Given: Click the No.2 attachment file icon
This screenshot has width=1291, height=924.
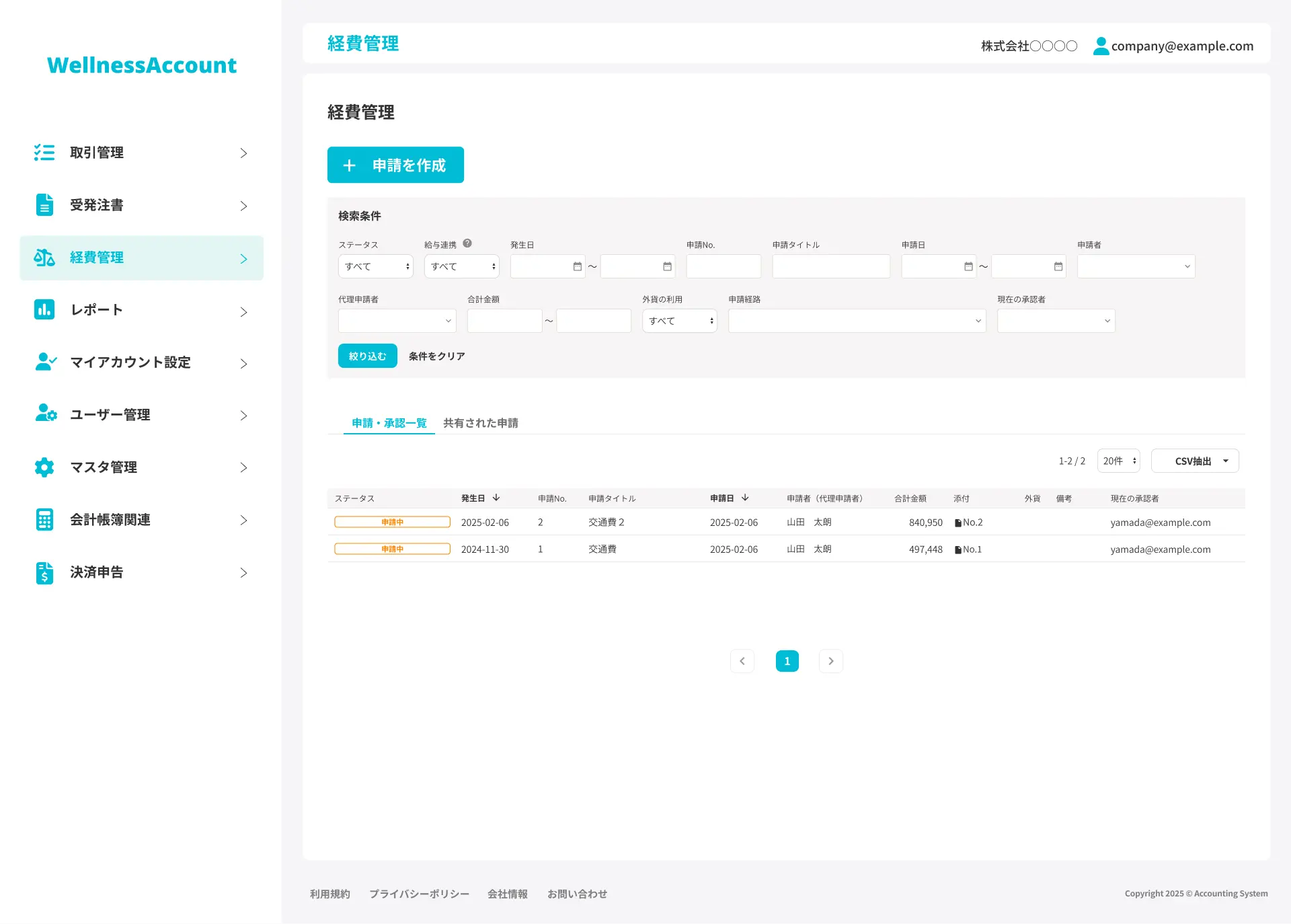Looking at the screenshot, I should click(x=958, y=523).
